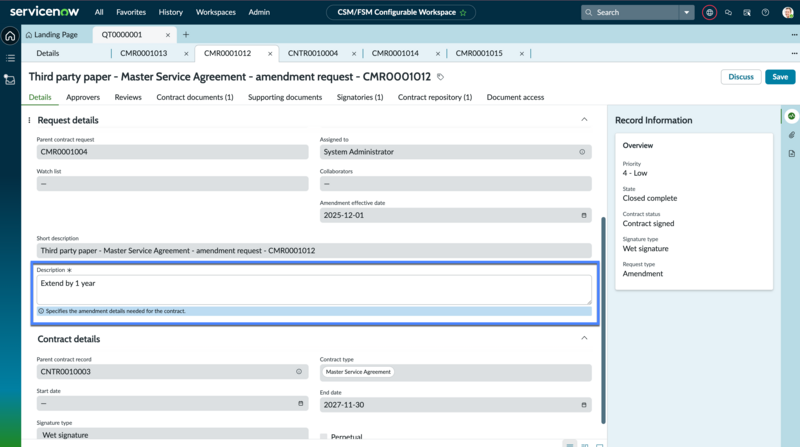Open the chat icon in header
800x447 pixels.
tap(728, 12)
